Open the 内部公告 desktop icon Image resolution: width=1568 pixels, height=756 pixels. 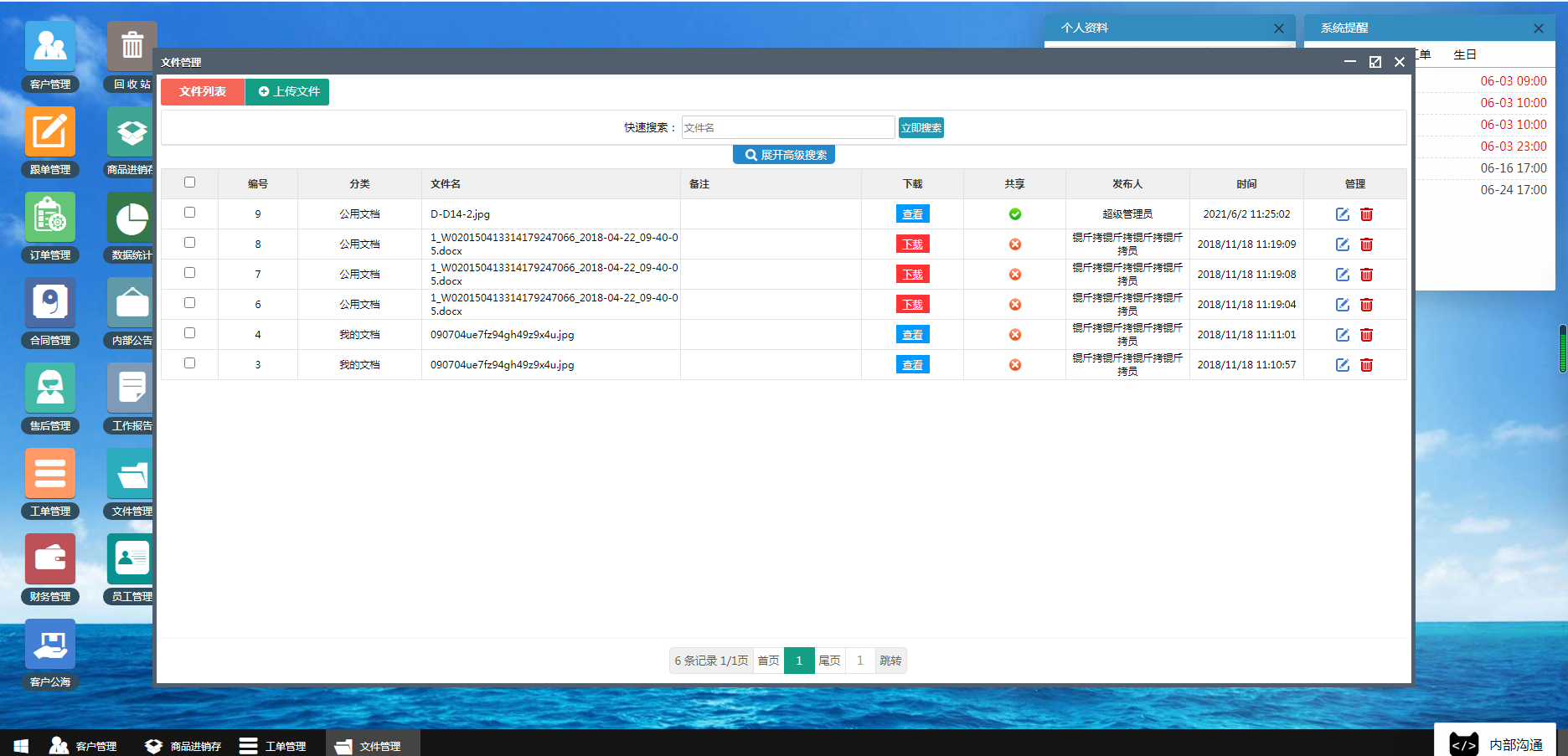132,302
